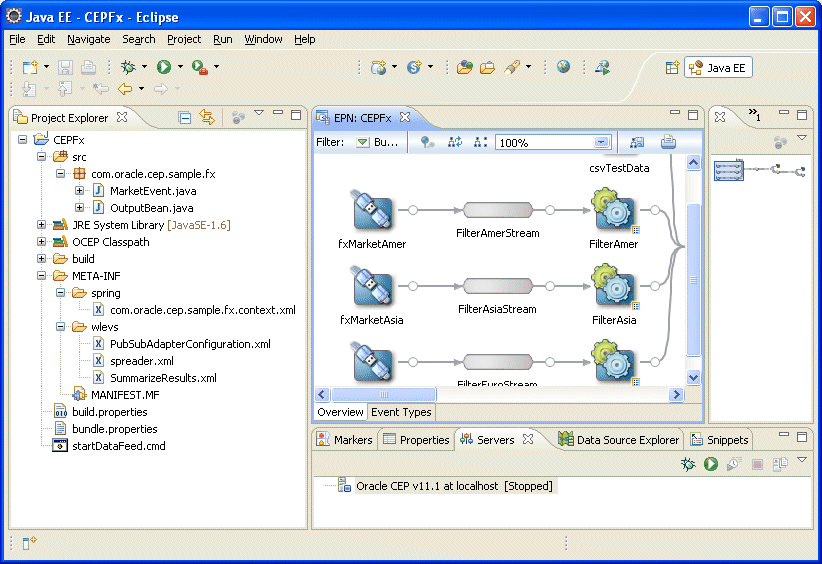The image size is (822, 564).
Task: Click the EPN vertical scrollbar down arrow
Action: coord(693,377)
